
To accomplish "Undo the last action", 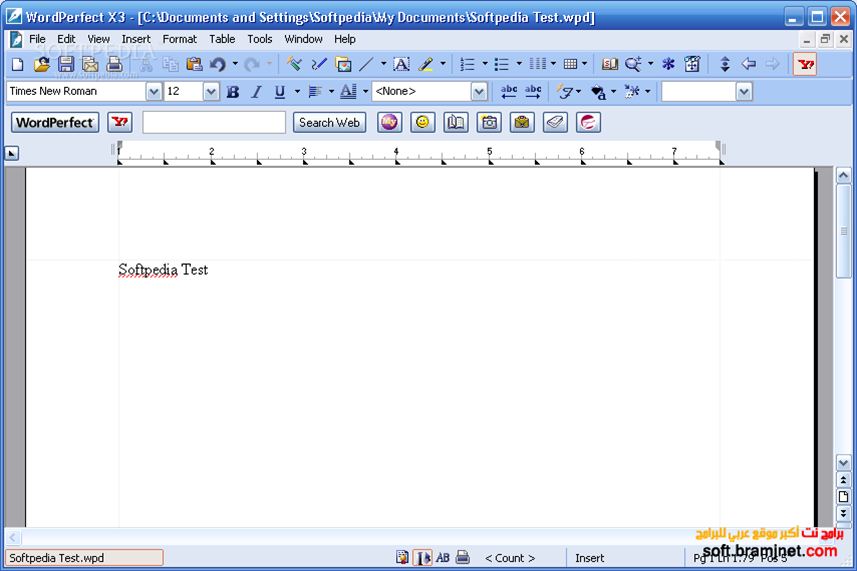I will tap(218, 64).
